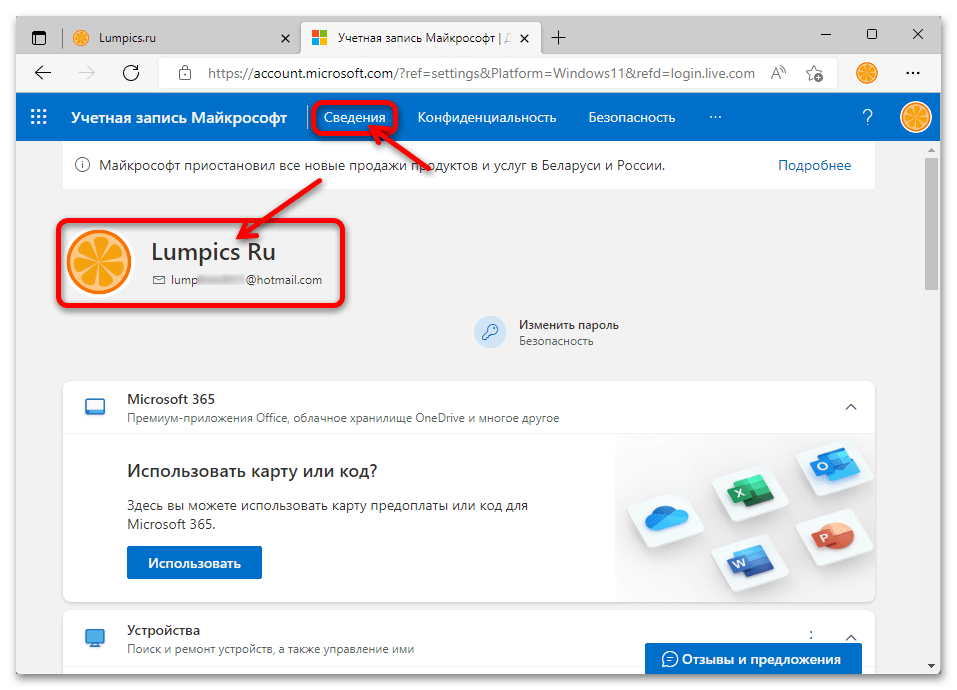This screenshot has width=957, height=690.
Task: Click the scrollbar down arrow
Action: [931, 666]
